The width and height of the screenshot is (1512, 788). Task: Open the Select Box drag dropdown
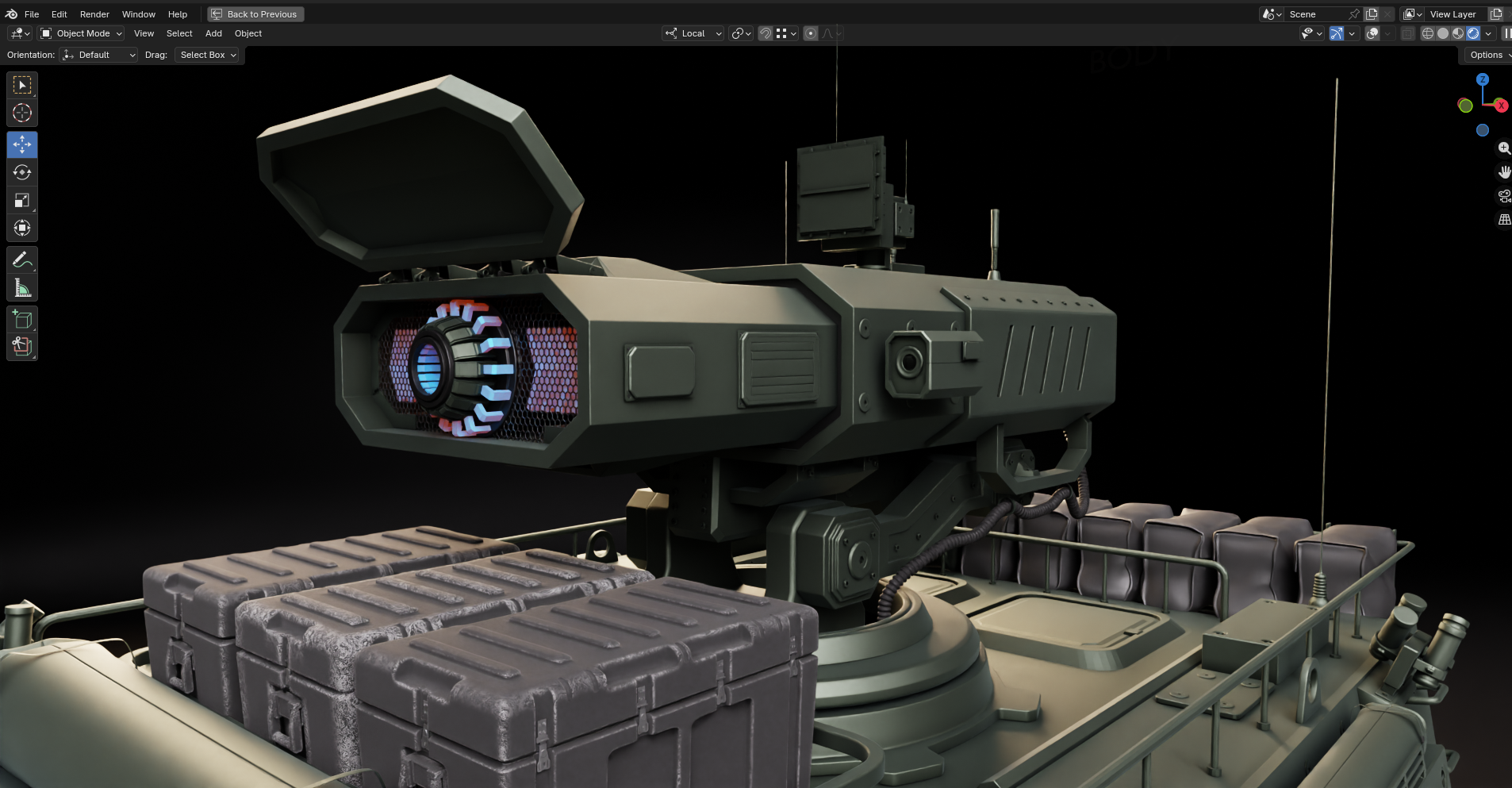[x=207, y=55]
